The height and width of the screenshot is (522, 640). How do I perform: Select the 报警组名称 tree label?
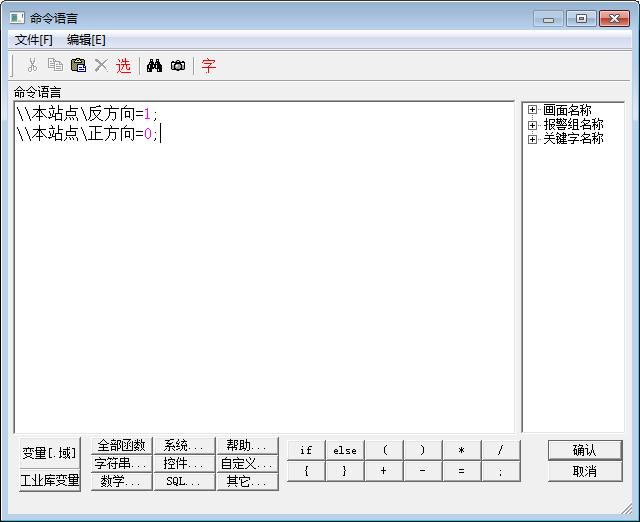pyautogui.click(x=573, y=124)
